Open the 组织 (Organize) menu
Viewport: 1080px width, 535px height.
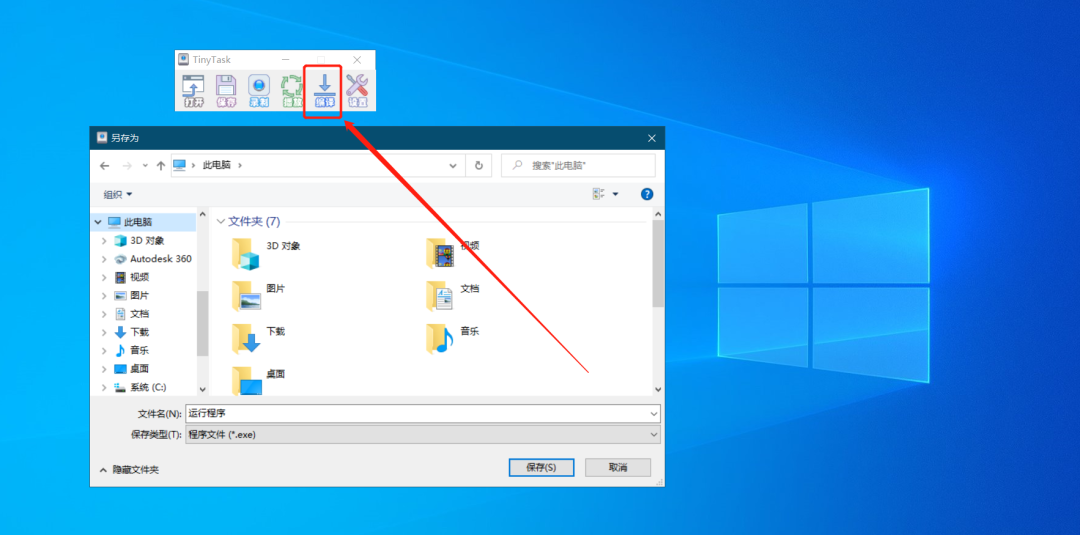pos(118,195)
